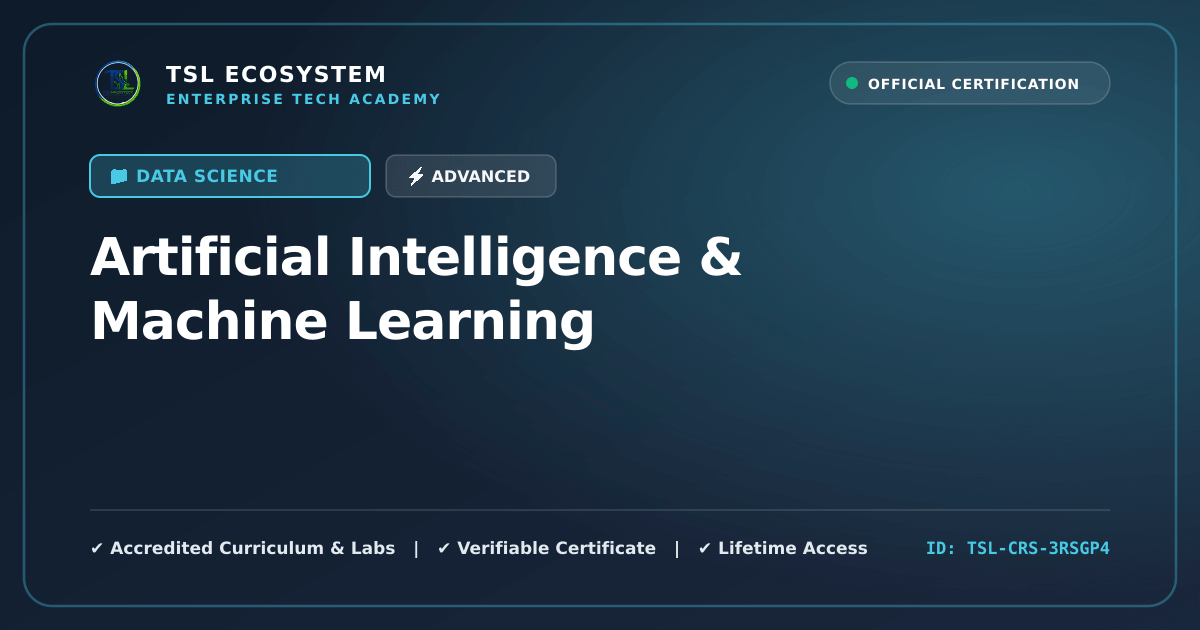Click the 'Verifiable Certificate' text
Screen dimensions: 1200x630
(556, 548)
